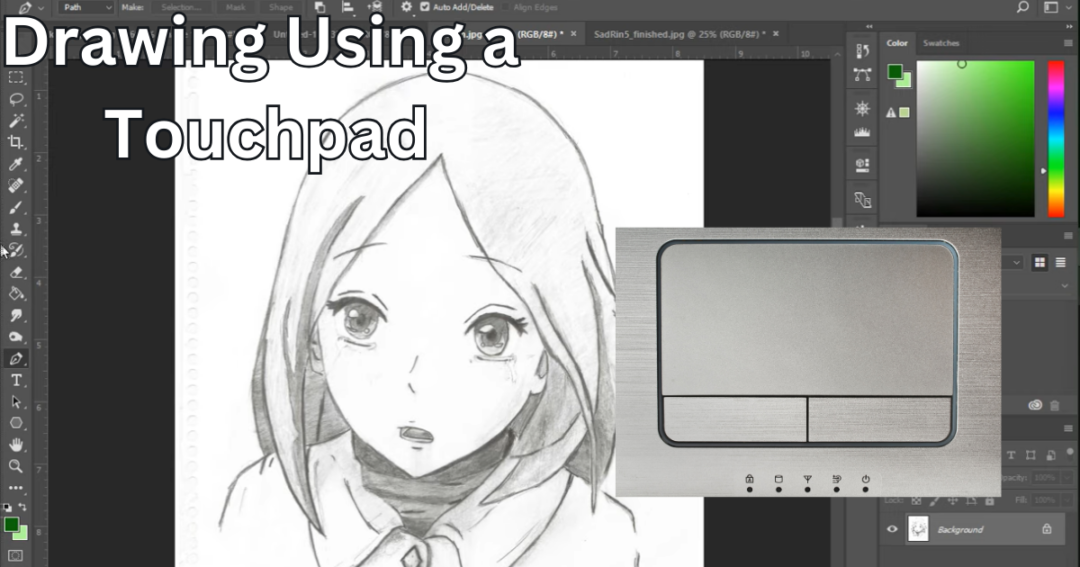1080x567 pixels.
Task: Open the Color panel flyout menu
Action: pos(1068,43)
